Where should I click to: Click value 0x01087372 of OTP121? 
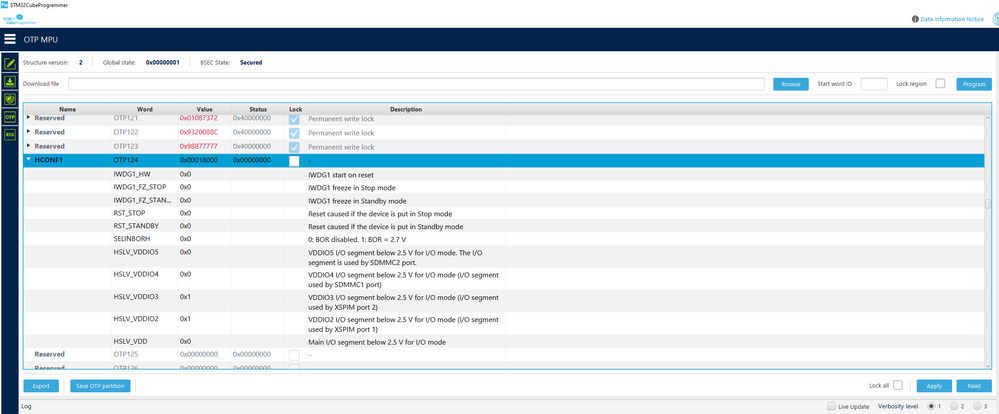[199, 119]
